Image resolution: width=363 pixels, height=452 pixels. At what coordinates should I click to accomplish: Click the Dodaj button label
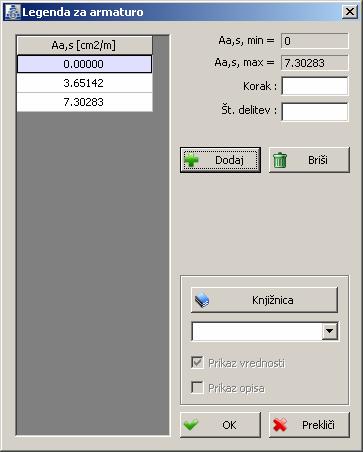229,160
